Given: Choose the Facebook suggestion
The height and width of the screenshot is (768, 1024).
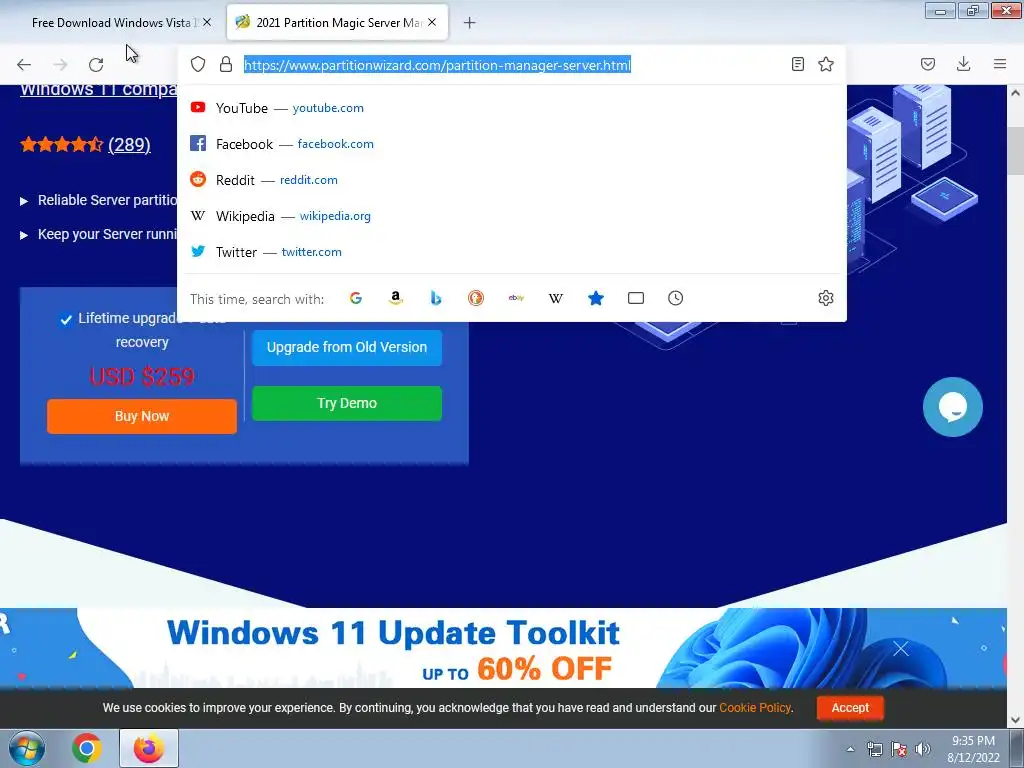Looking at the screenshot, I should 512,144.
